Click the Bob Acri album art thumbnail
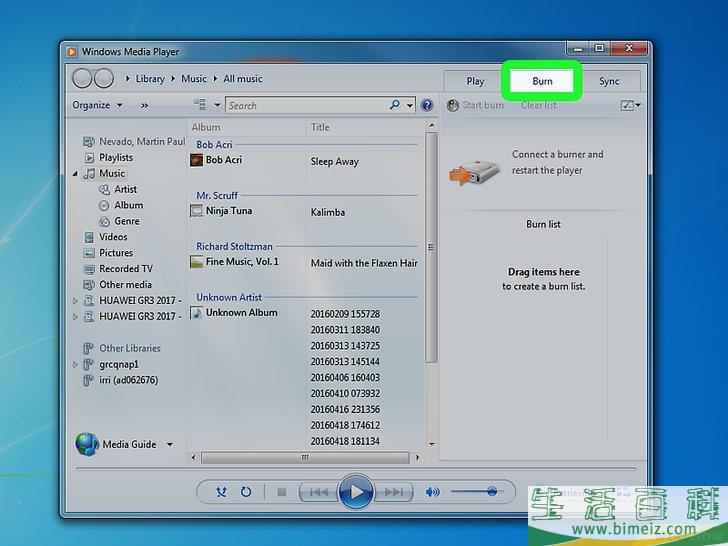The image size is (728, 546). coord(196,160)
